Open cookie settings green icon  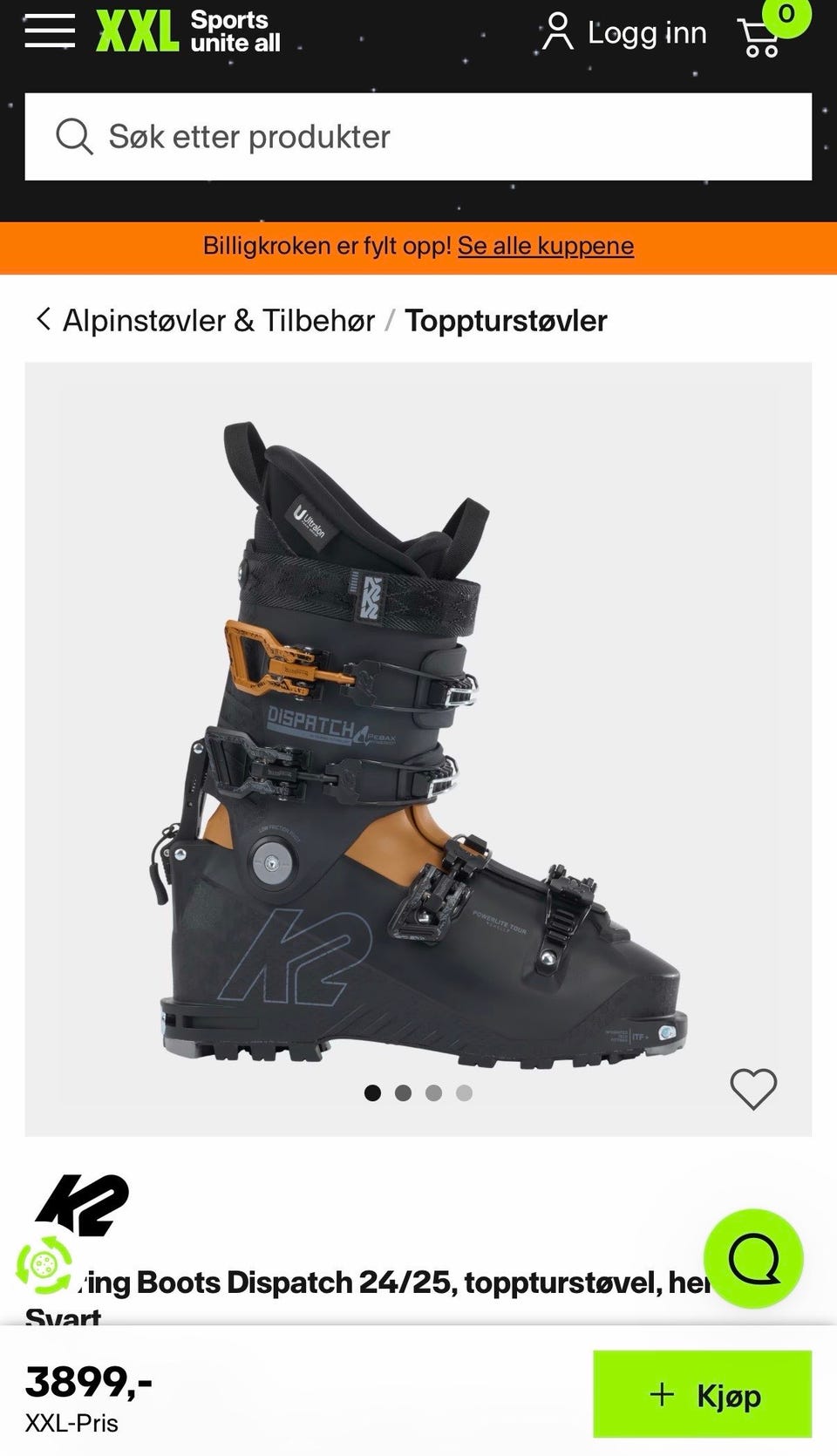[44, 1264]
